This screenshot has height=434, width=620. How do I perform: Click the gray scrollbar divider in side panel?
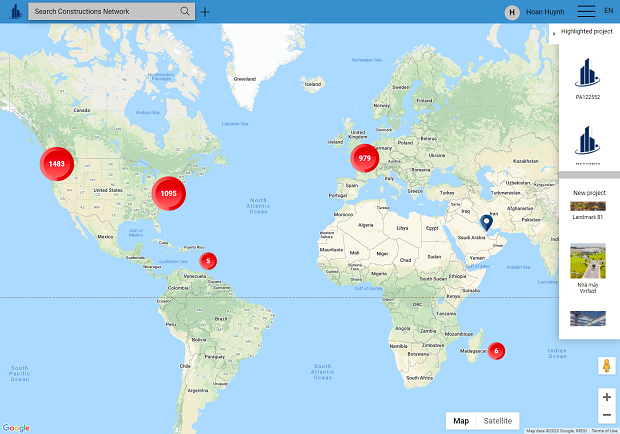(589, 175)
